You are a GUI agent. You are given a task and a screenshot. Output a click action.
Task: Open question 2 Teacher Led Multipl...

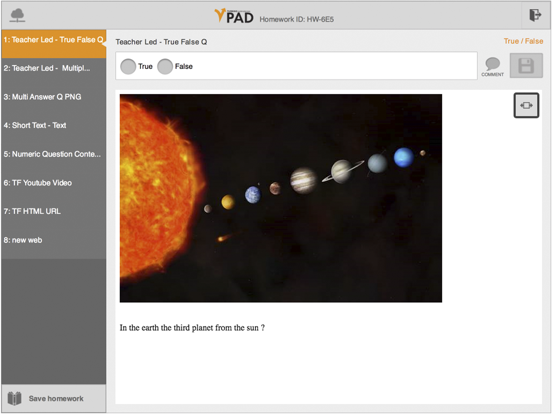(54, 68)
